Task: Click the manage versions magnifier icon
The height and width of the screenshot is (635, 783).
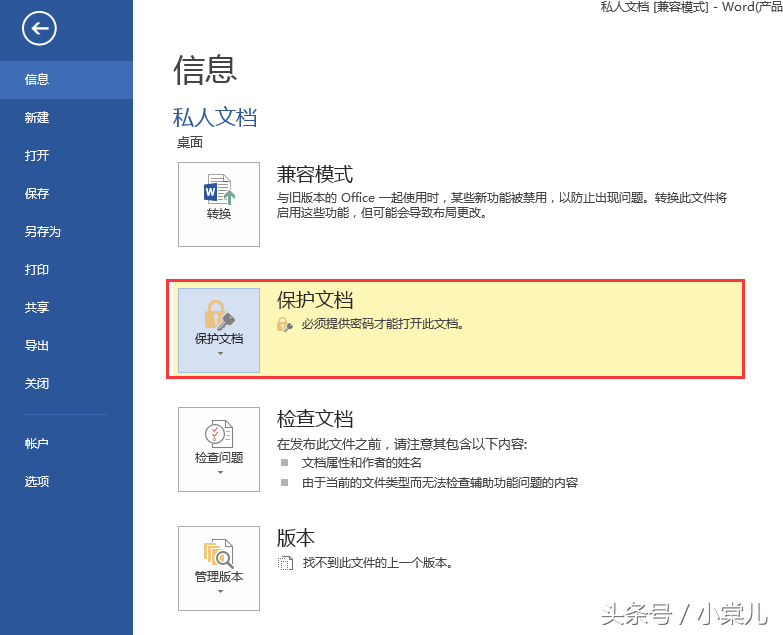Action: click(x=219, y=553)
